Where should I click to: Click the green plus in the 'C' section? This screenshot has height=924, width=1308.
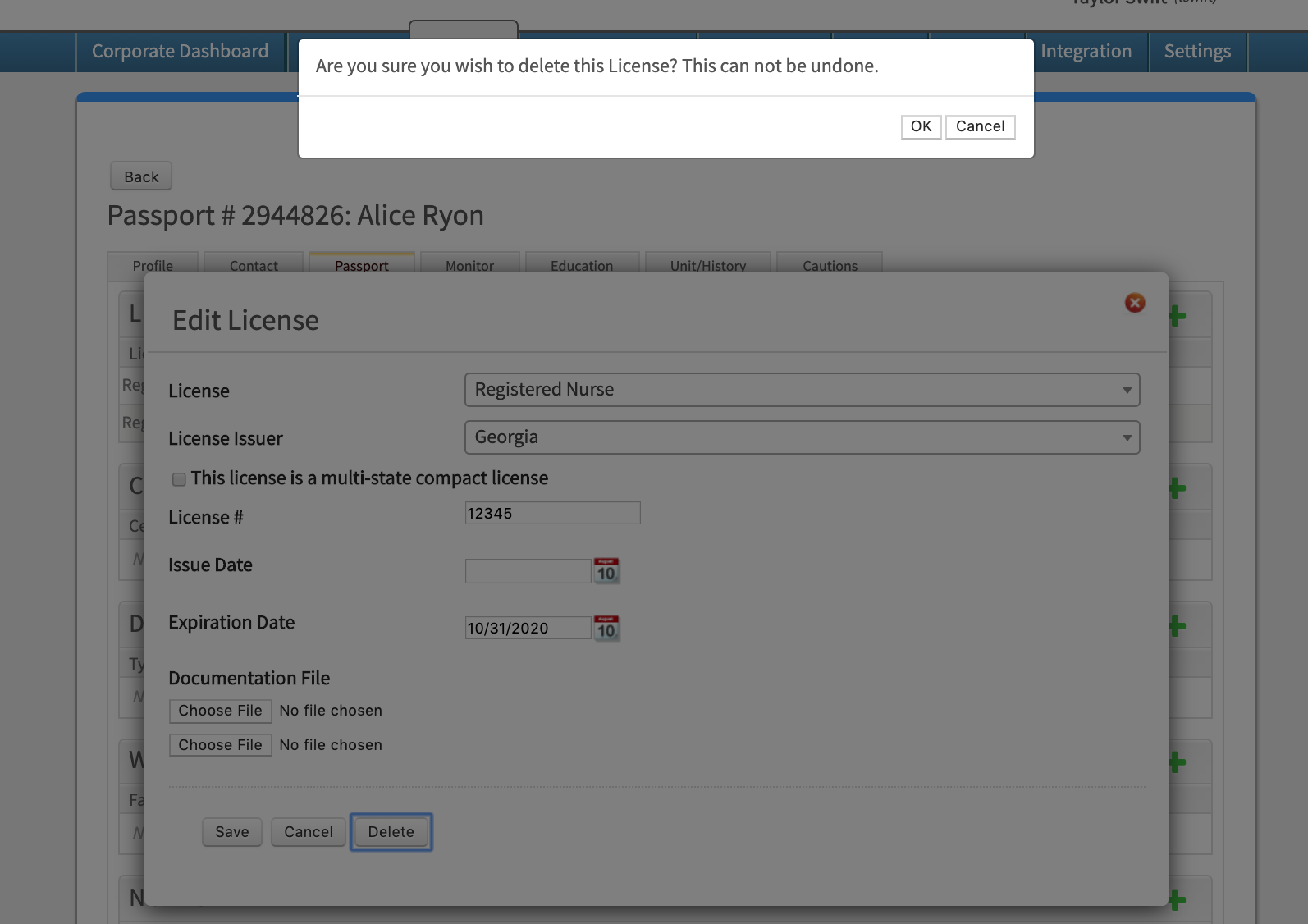tap(1177, 488)
